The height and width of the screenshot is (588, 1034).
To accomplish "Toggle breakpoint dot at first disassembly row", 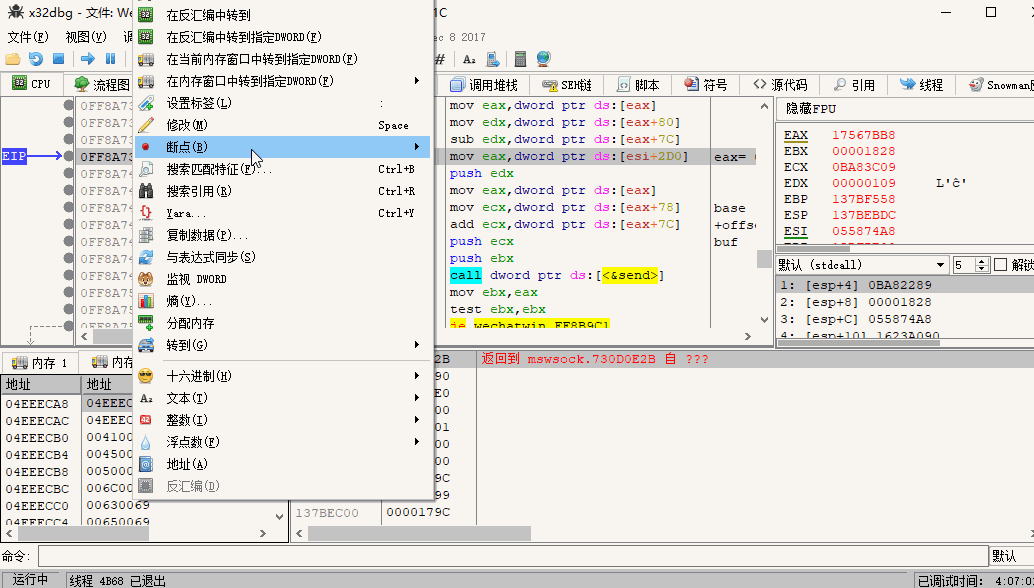I will coord(68,105).
